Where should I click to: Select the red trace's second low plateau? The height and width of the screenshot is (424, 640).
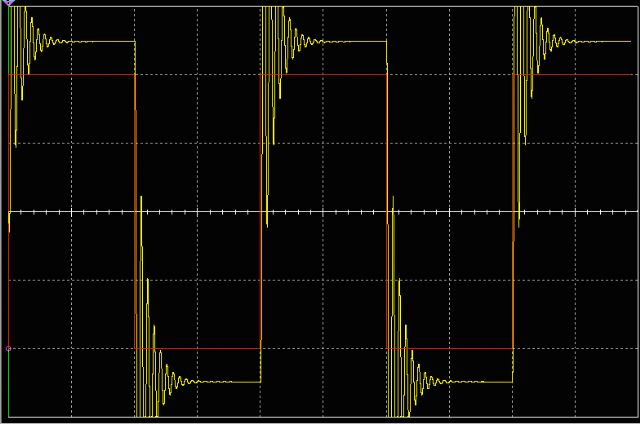click(x=450, y=348)
